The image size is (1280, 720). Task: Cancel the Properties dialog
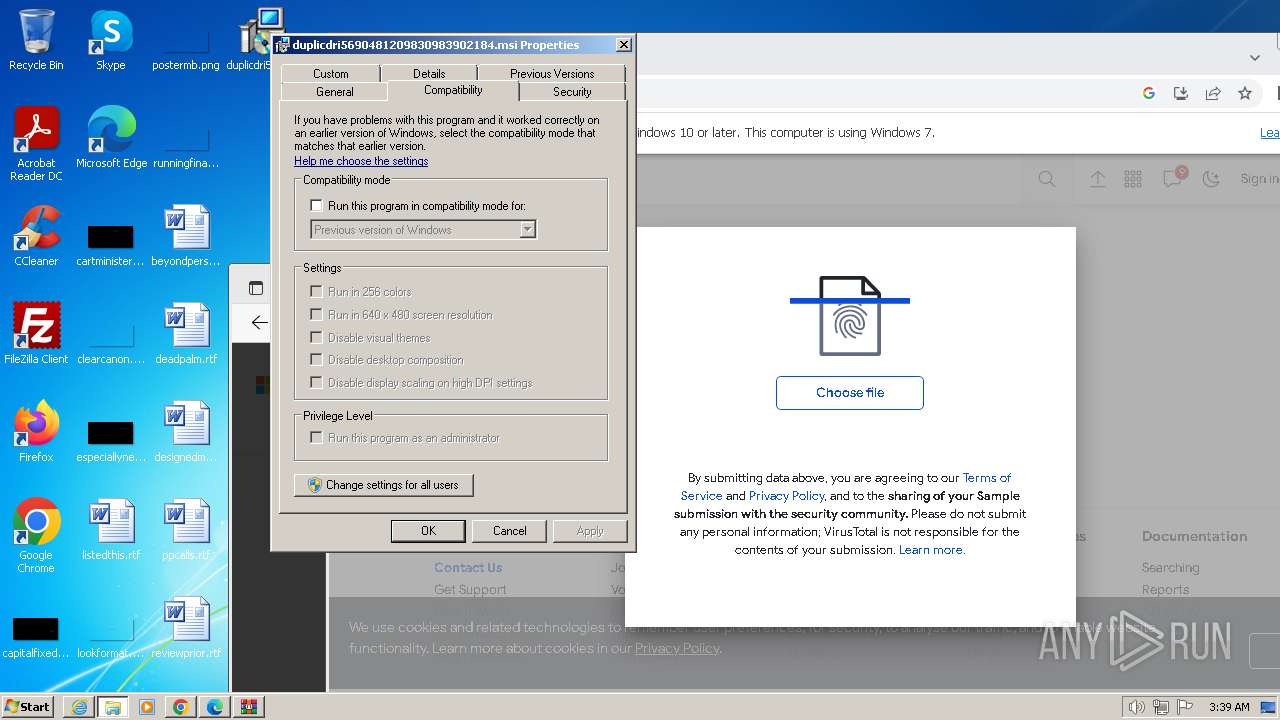509,531
